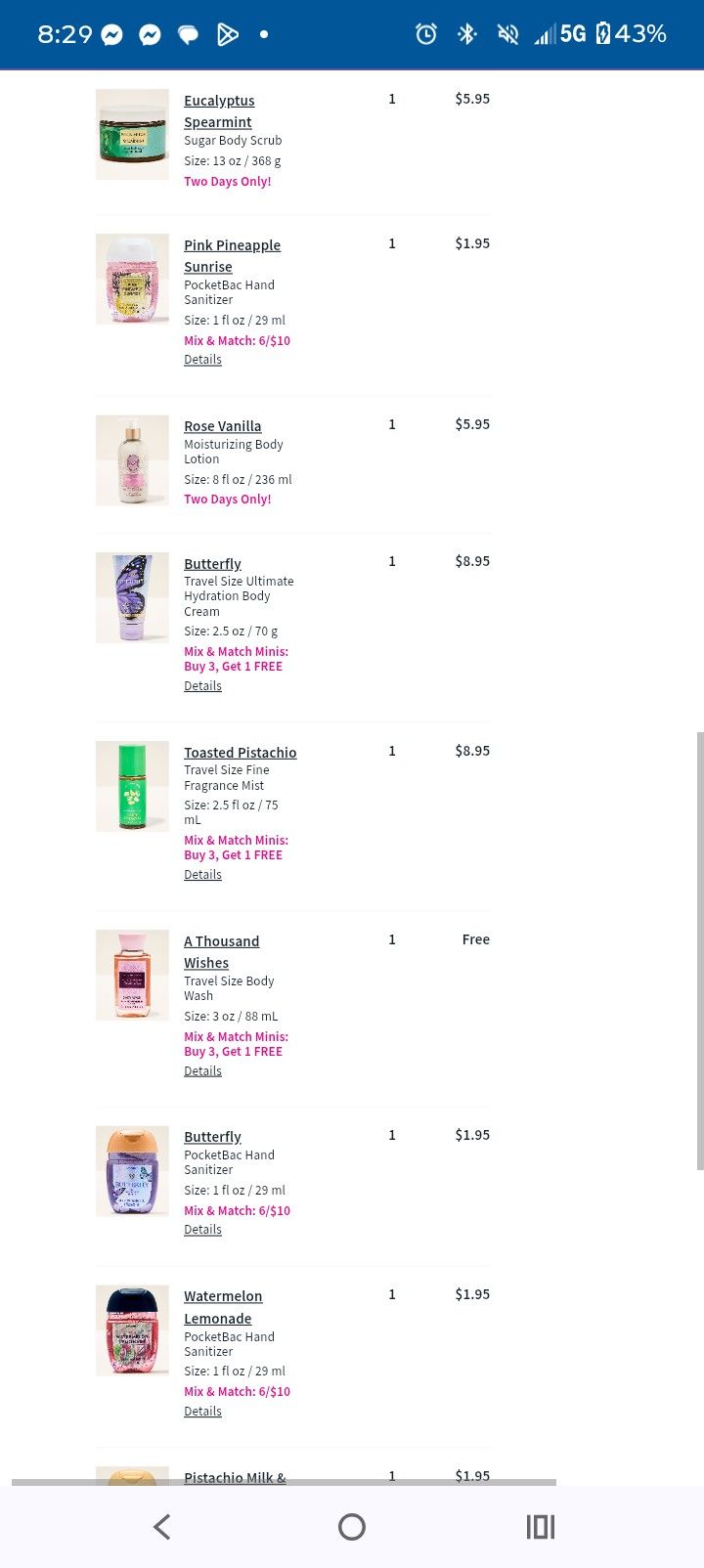View Details under Pink Pineapple Sunrise offer
The height and width of the screenshot is (1568, 704).
coord(202,360)
